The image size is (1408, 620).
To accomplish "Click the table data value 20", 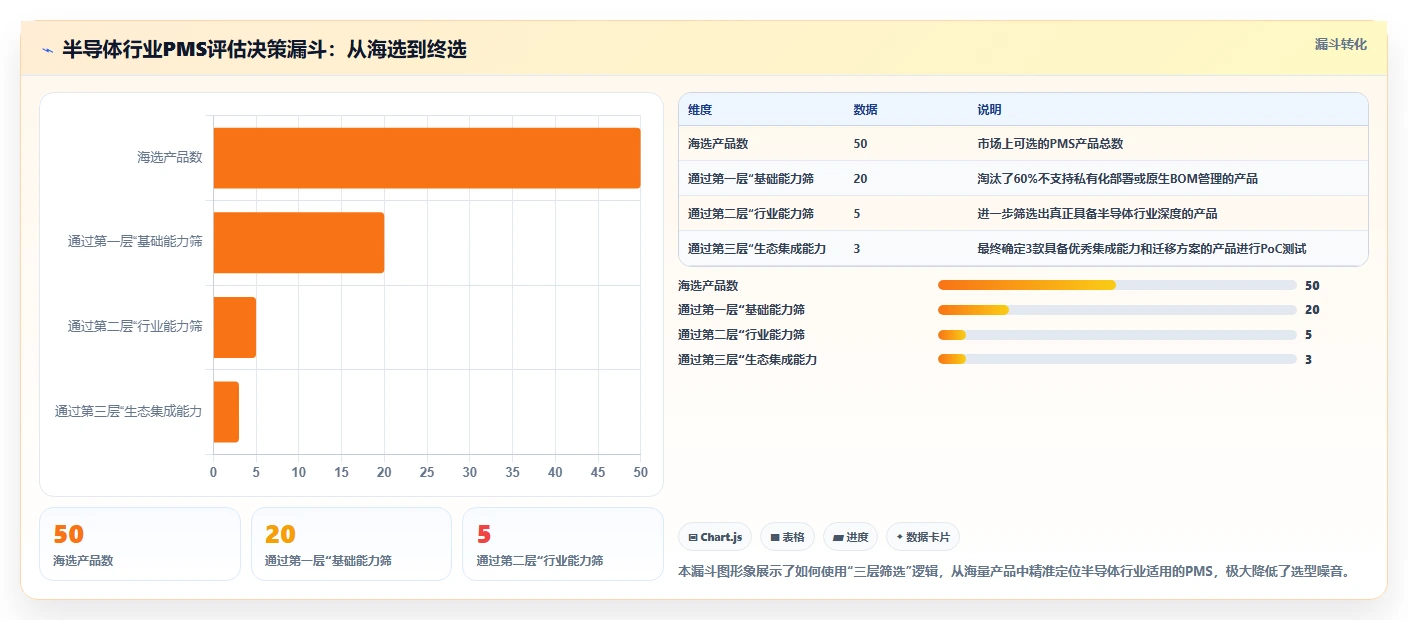I will tap(860, 179).
